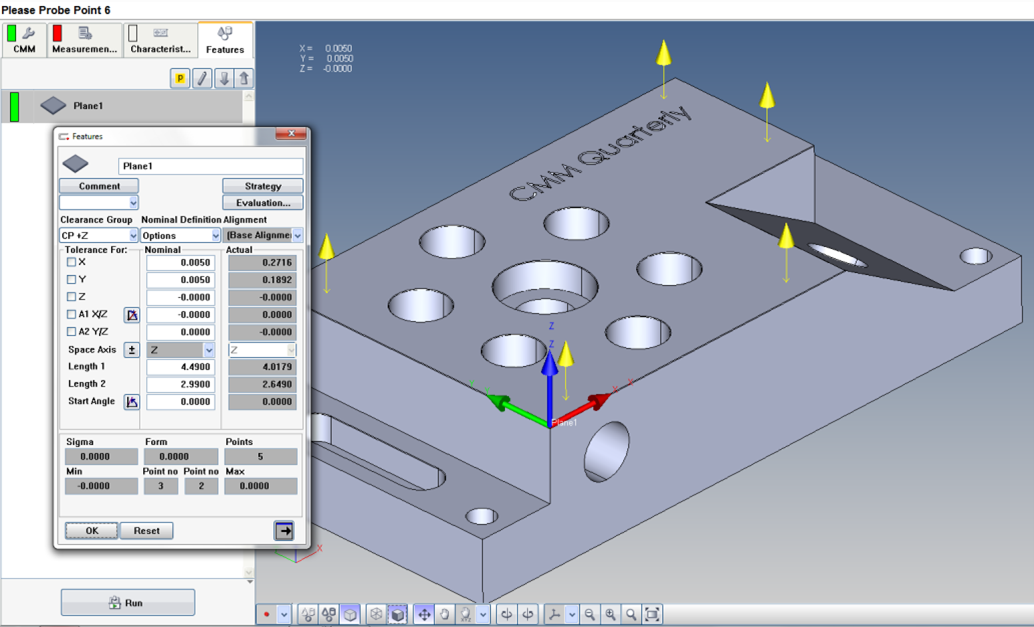The height and width of the screenshot is (627, 1034).
Task: Select the Features tab icon
Action: [x=225, y=40]
